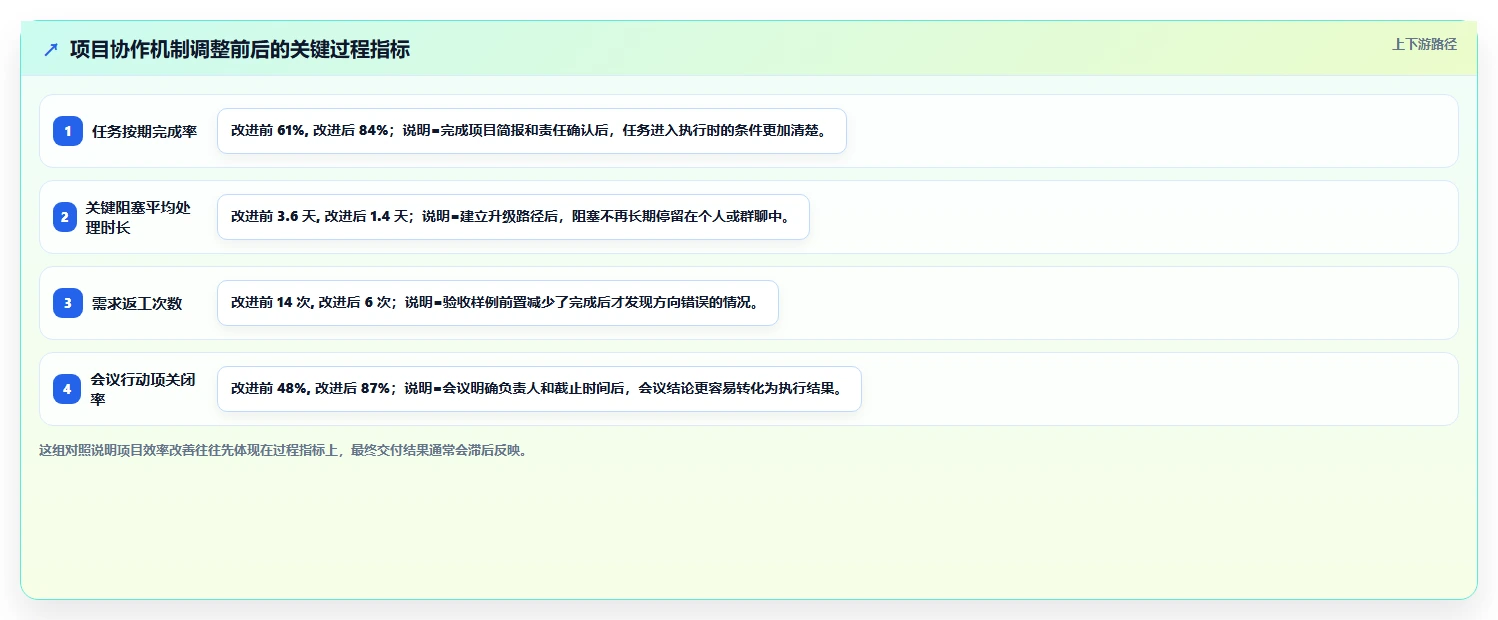Click the number 3 badge for 需求返工次数
The height and width of the screenshot is (620, 1498).
pos(68,303)
